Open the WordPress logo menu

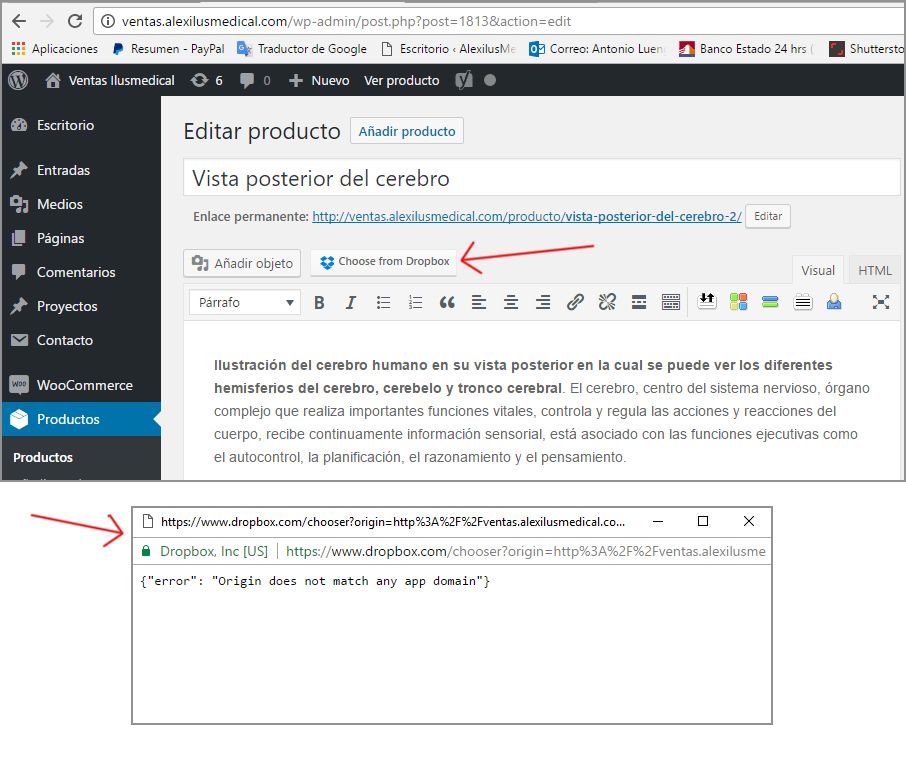point(18,80)
